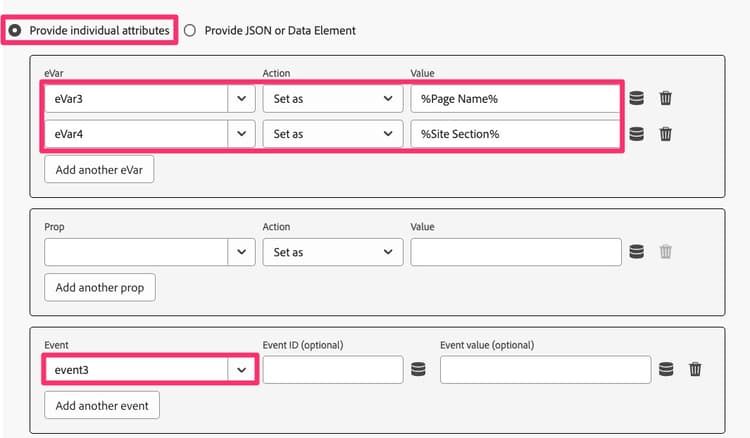The image size is (750, 438).
Task: Expand the eVar4 dropdown
Action: [x=241, y=133]
